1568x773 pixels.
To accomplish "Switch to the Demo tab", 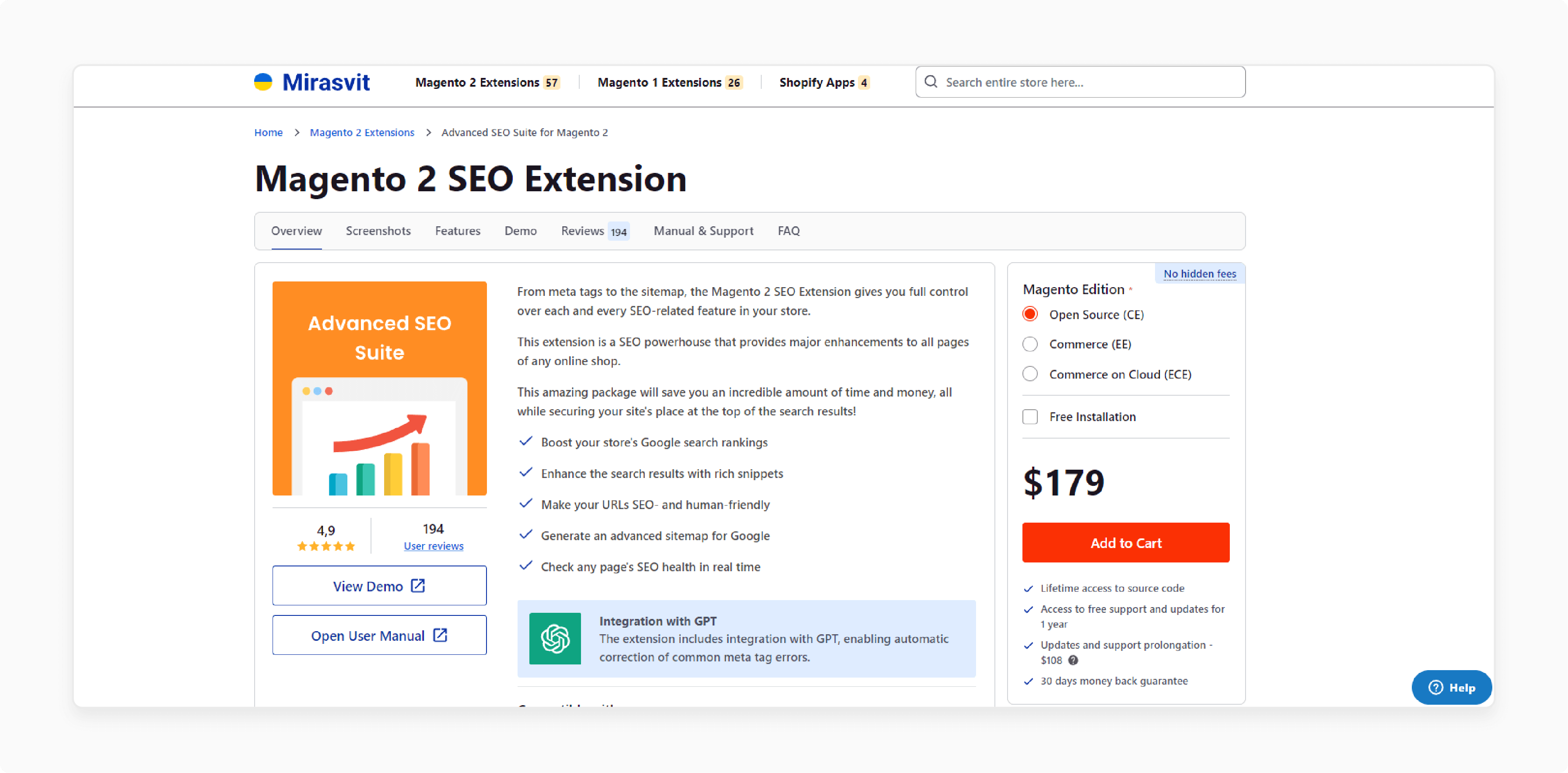I will [x=521, y=231].
